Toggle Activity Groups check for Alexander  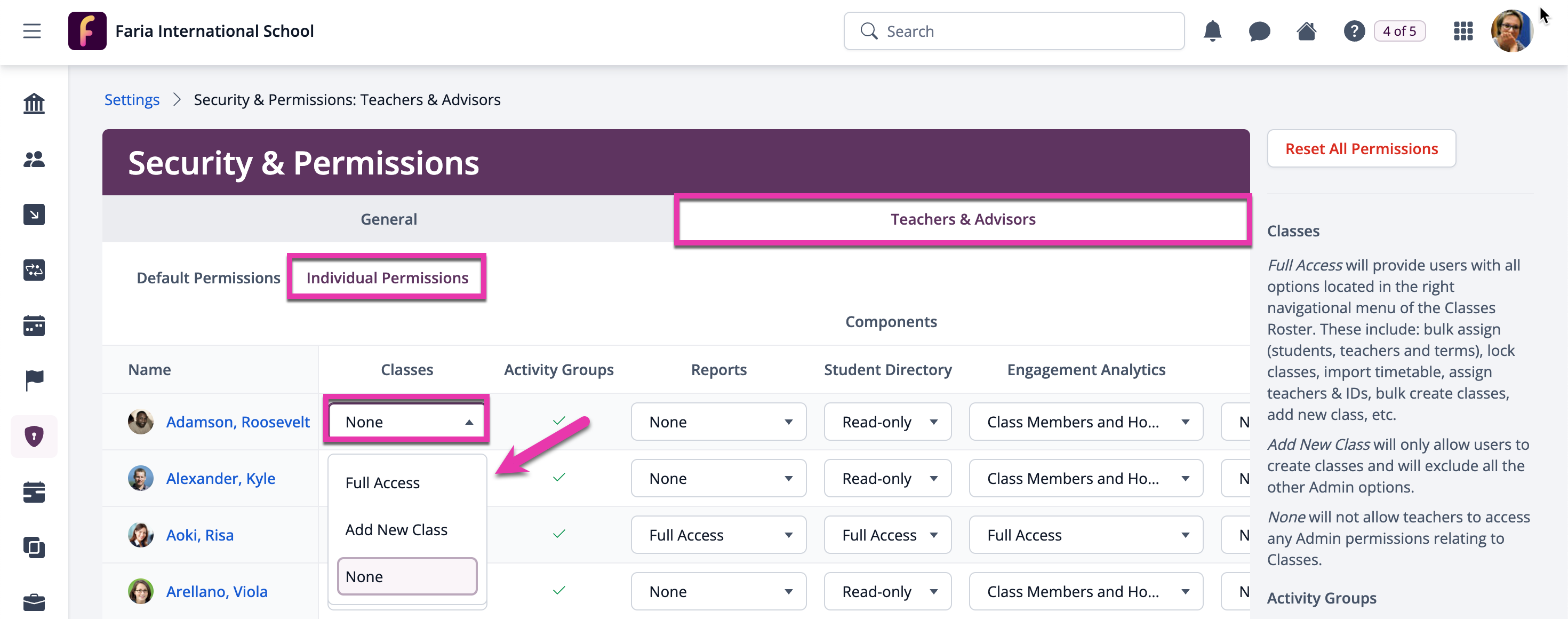point(559,477)
